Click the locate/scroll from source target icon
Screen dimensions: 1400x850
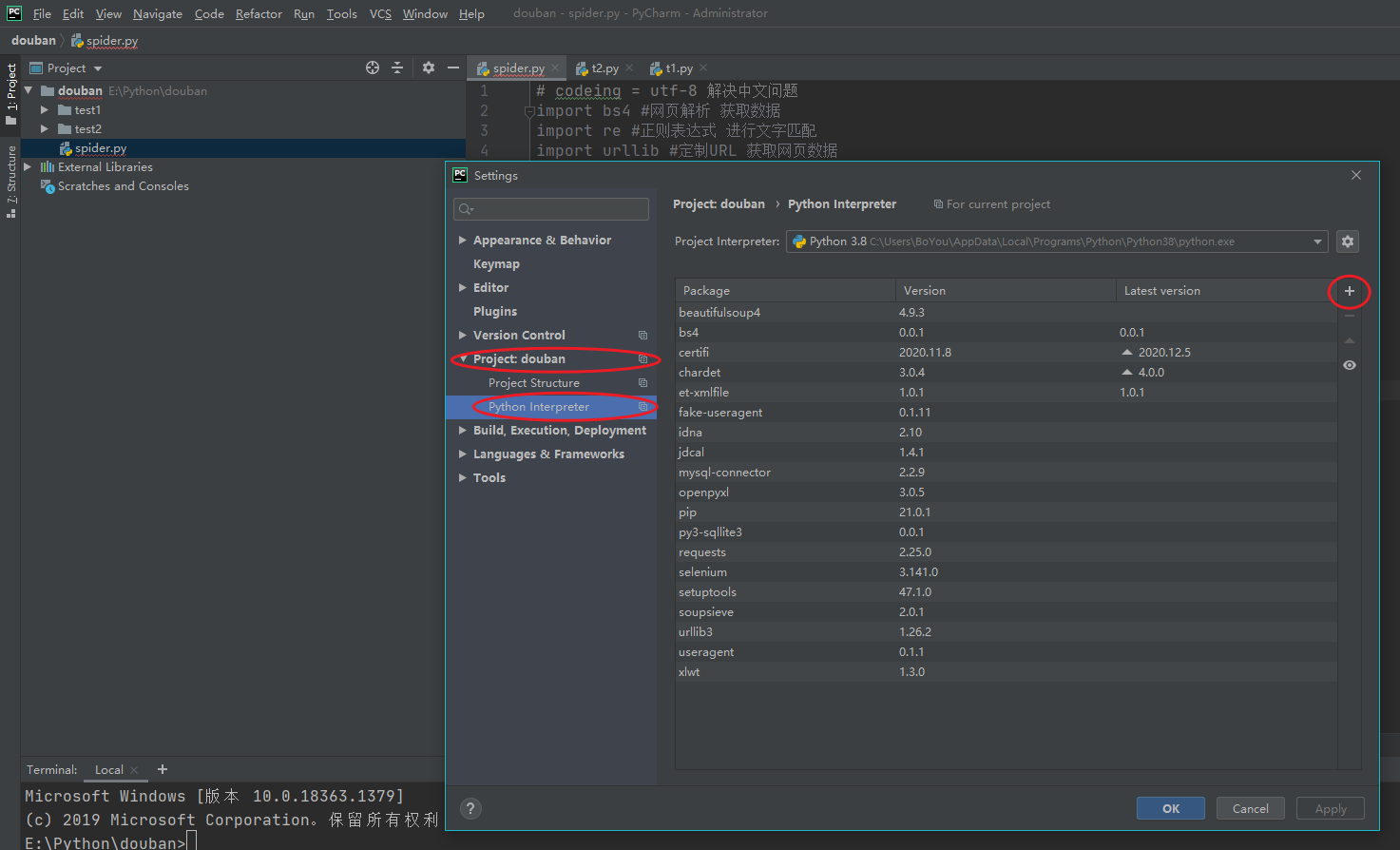pos(373,68)
